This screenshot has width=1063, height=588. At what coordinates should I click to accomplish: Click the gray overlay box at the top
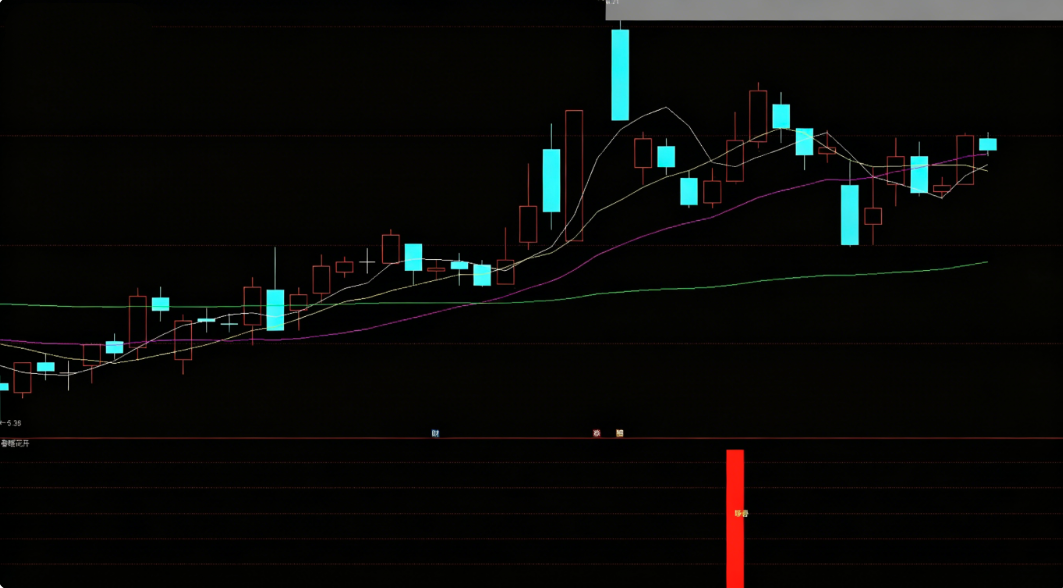(834, 9)
